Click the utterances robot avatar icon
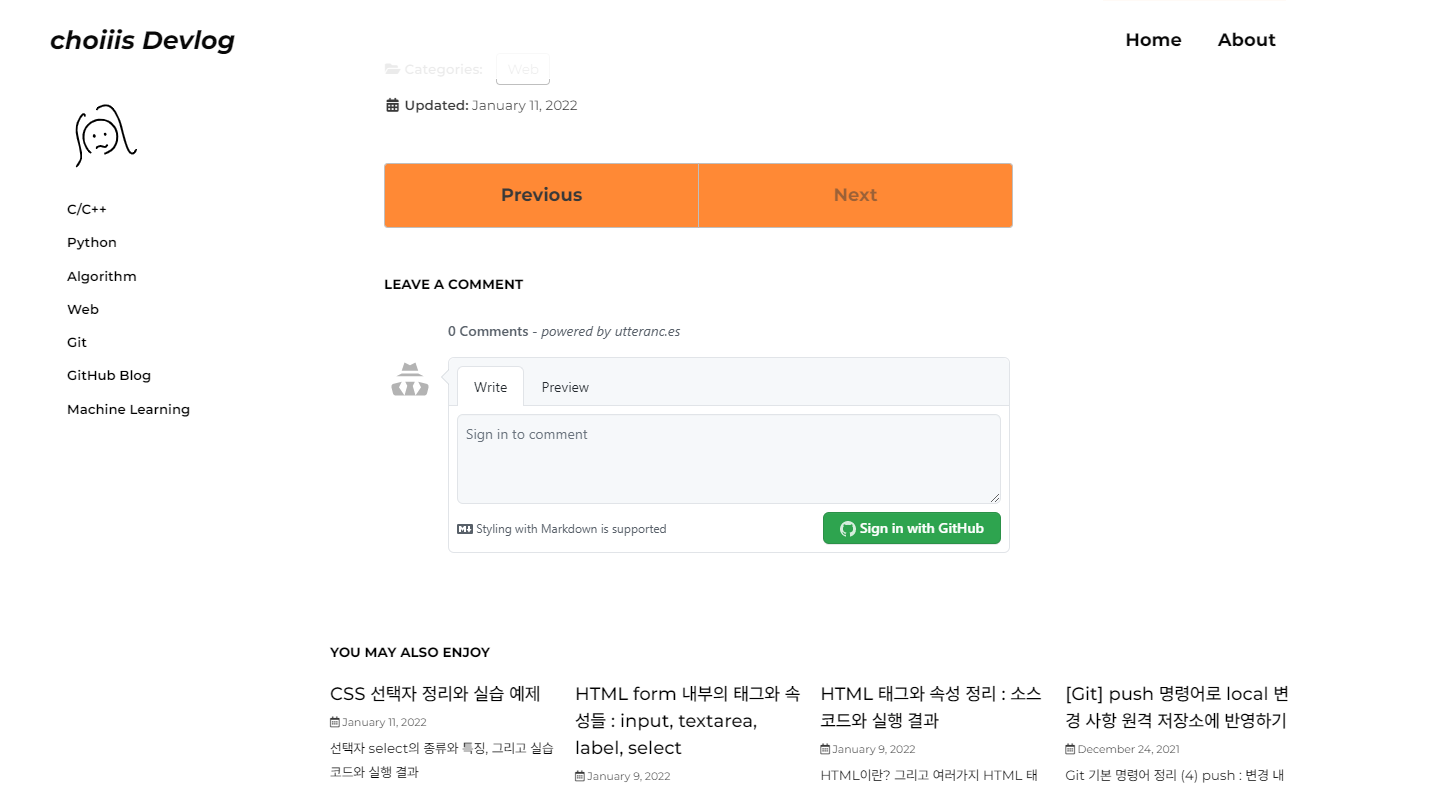1431x791 pixels. point(409,378)
